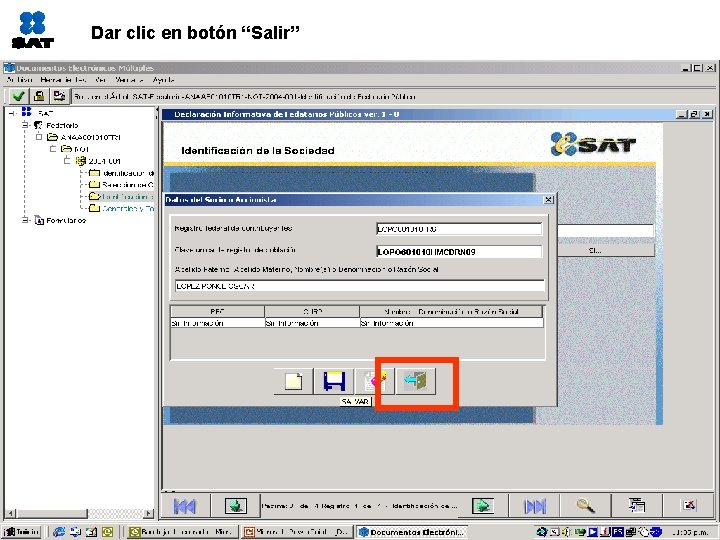Click the name field showing LOPEZ PONCE
Screen dimensions: 720x540
[x=360, y=286]
